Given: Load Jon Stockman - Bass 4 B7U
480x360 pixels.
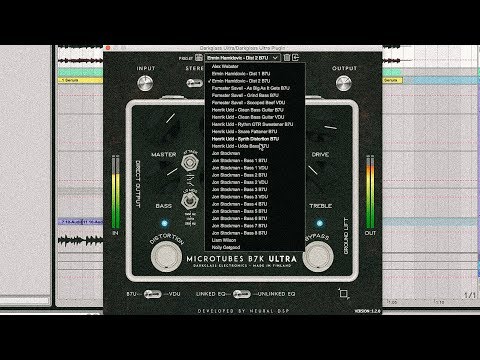Looking at the screenshot, I should 255,204.
